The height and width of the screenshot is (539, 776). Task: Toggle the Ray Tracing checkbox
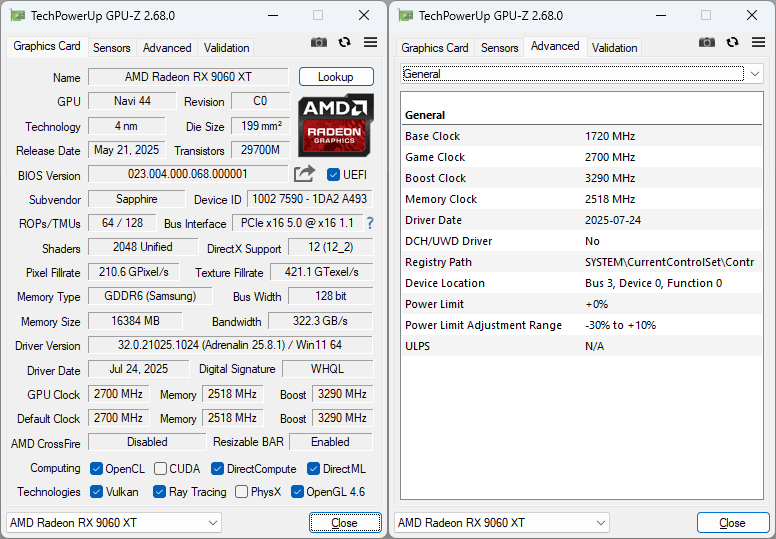coord(159,492)
